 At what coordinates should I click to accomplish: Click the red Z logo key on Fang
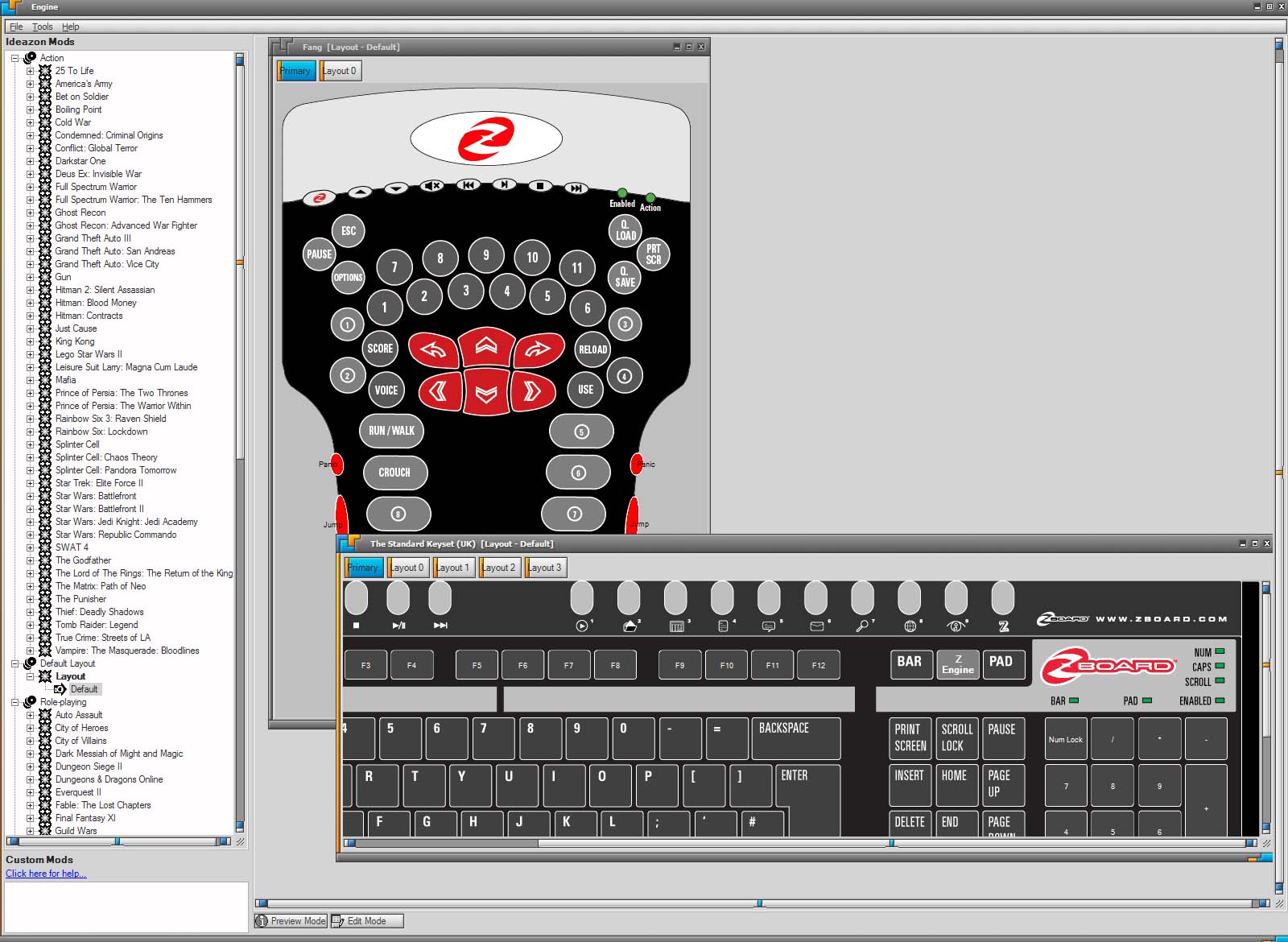[x=319, y=198]
